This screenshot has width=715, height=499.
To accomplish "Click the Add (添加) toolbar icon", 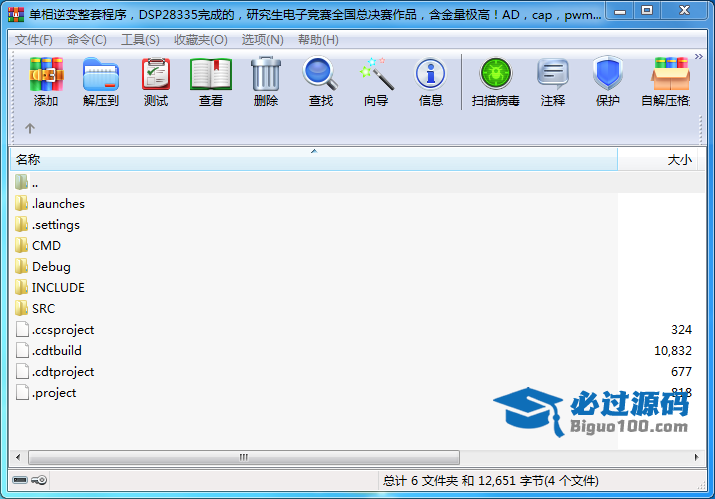I will 46,82.
